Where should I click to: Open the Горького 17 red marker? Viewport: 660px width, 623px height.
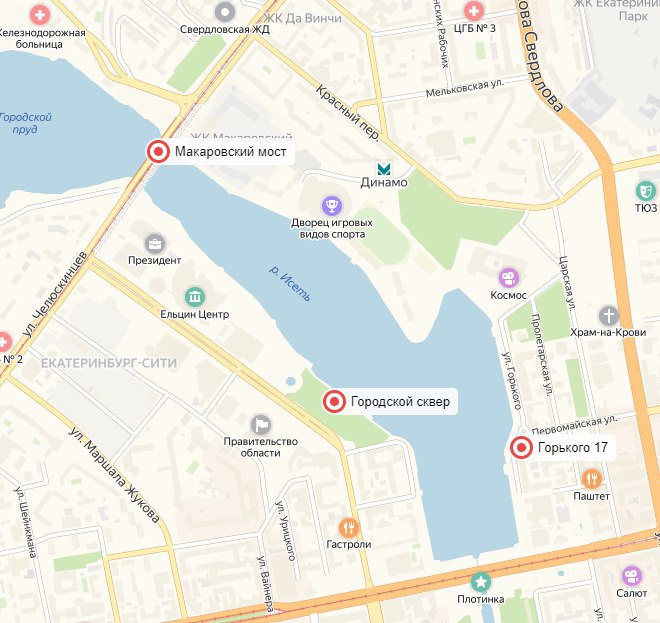pyautogui.click(x=522, y=447)
